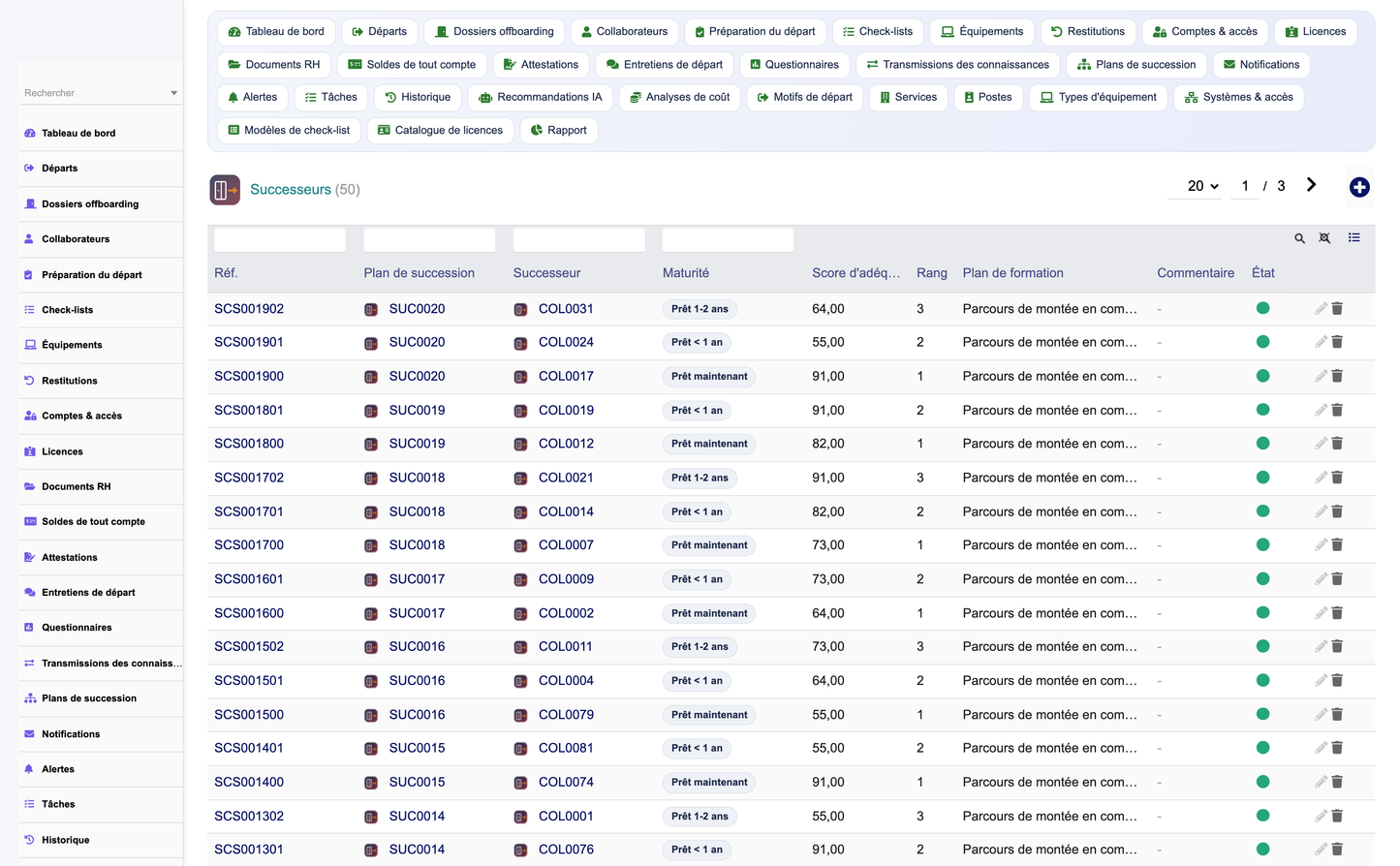Open plan link SUC0019 in row SCS001801
The height and width of the screenshot is (866, 1400).
coord(417,411)
